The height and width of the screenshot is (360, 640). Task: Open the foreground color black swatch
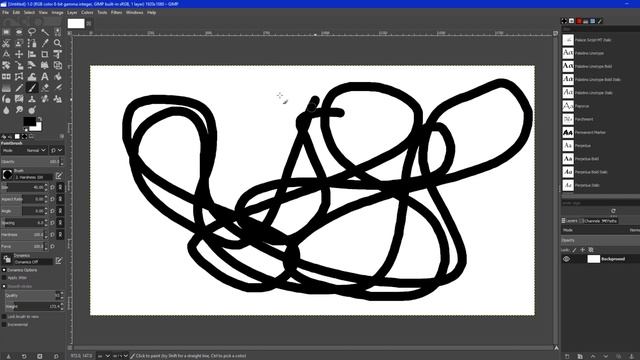click(x=29, y=121)
